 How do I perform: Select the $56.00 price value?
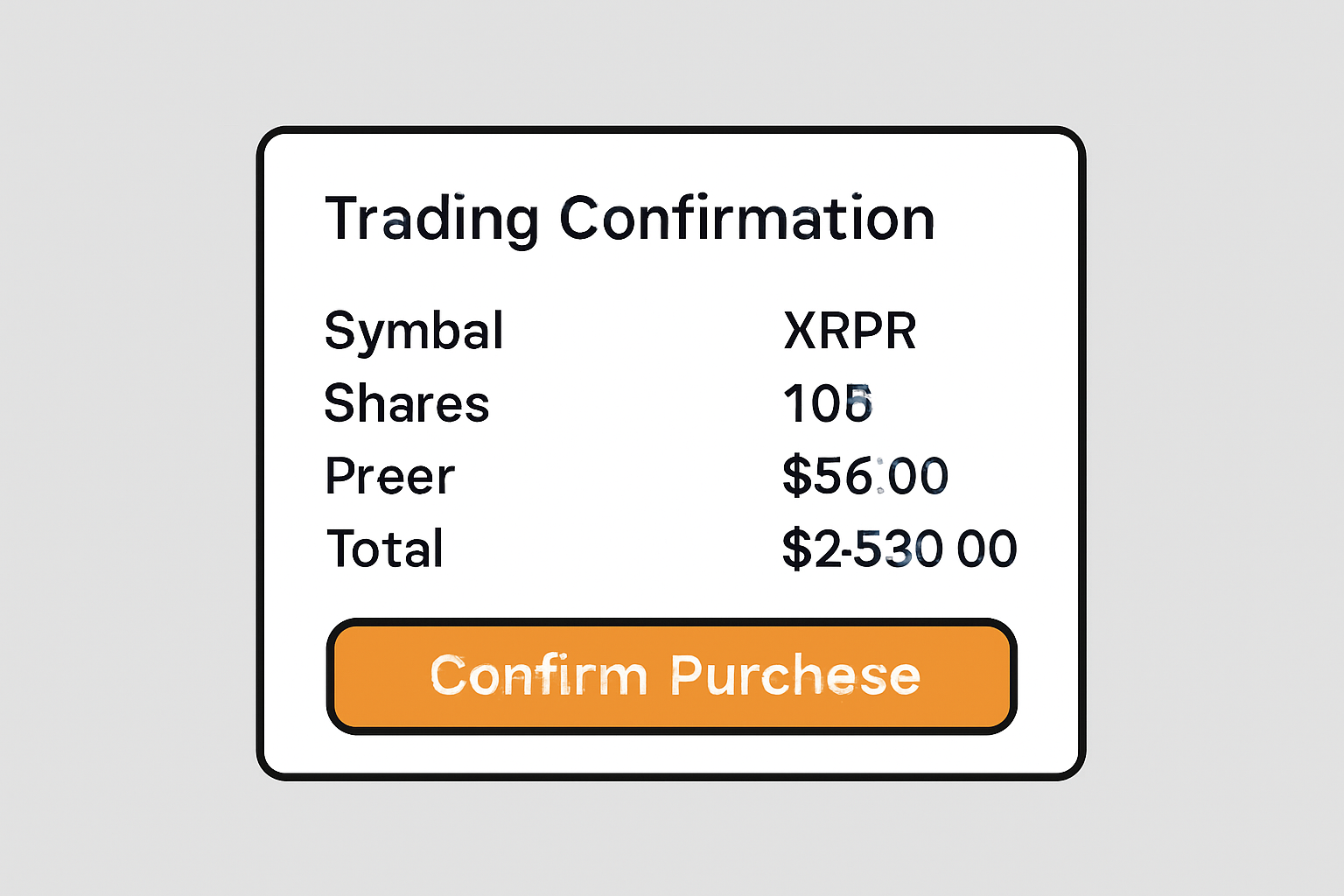tap(864, 476)
